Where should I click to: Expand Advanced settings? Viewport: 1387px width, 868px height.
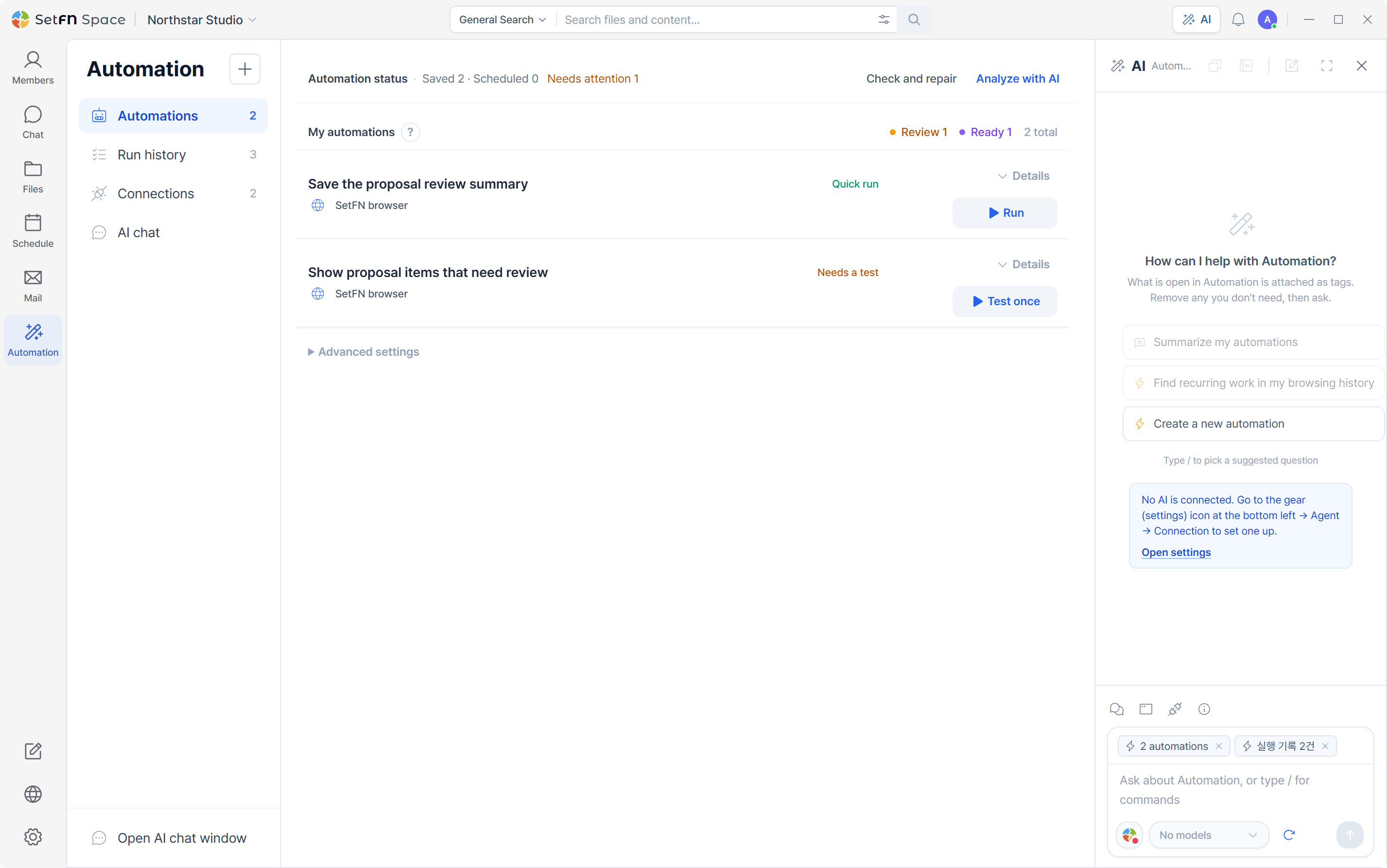(x=364, y=352)
